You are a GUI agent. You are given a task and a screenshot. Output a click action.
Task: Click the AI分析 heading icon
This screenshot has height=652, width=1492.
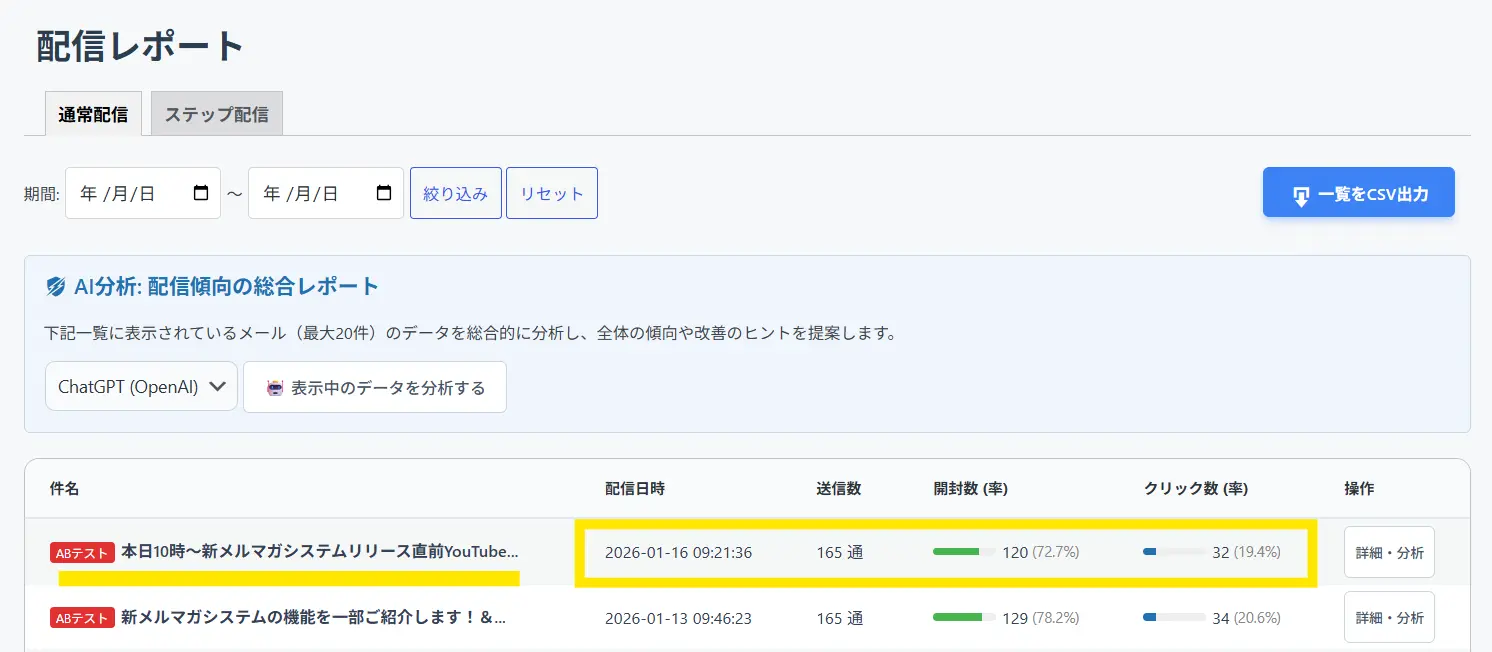coord(56,287)
